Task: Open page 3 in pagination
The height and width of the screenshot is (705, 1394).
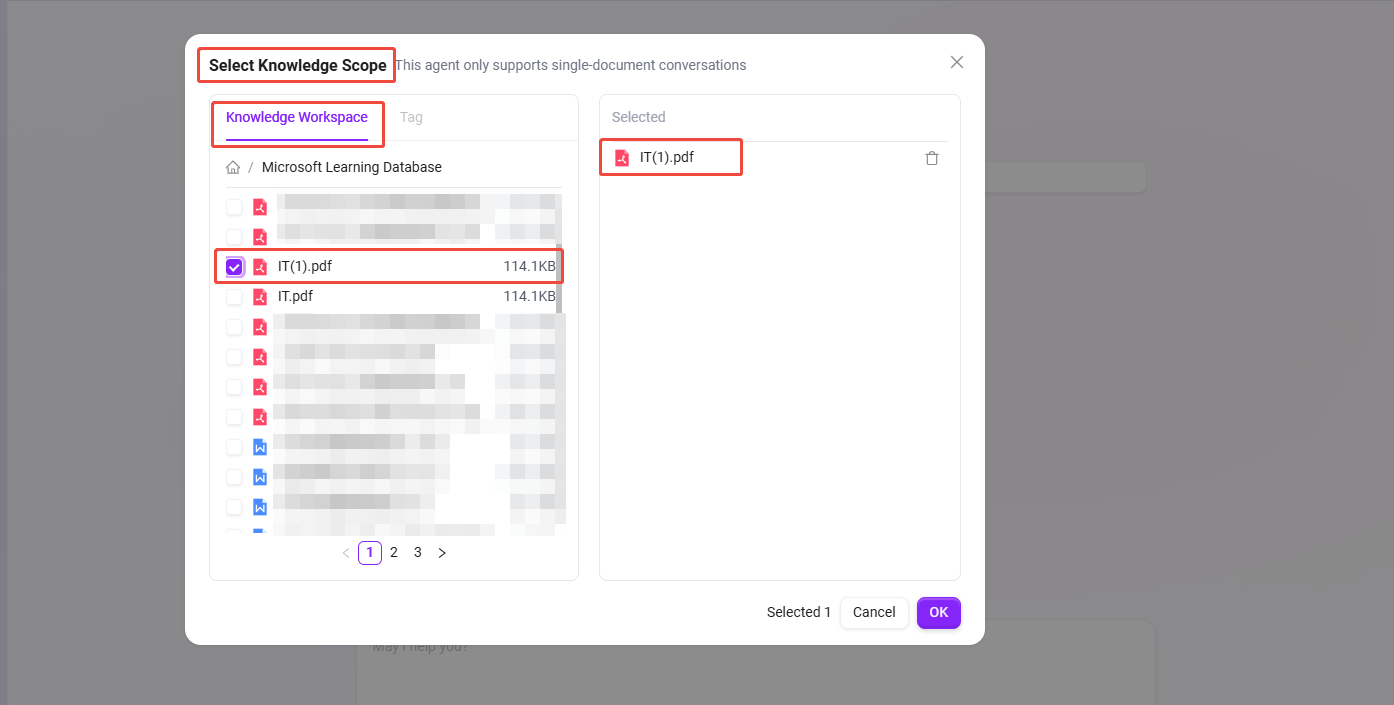Action: 418,553
